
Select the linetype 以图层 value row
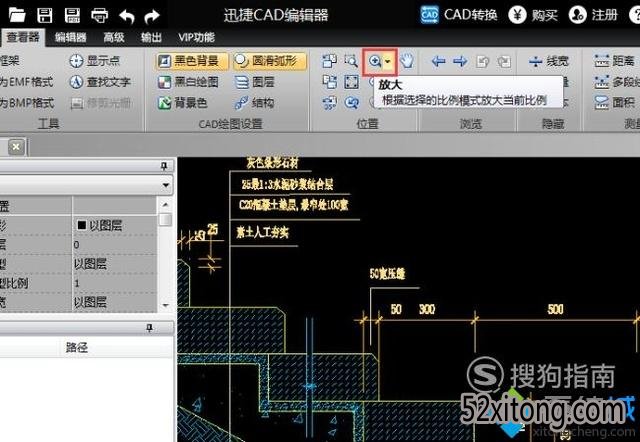(115, 264)
